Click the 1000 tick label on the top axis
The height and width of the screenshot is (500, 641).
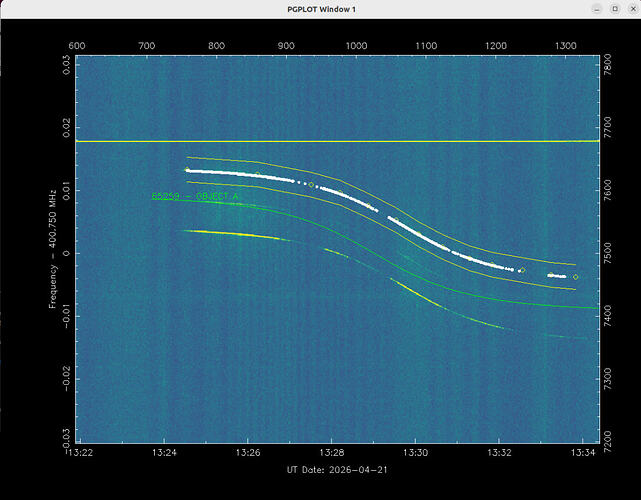click(x=356, y=46)
